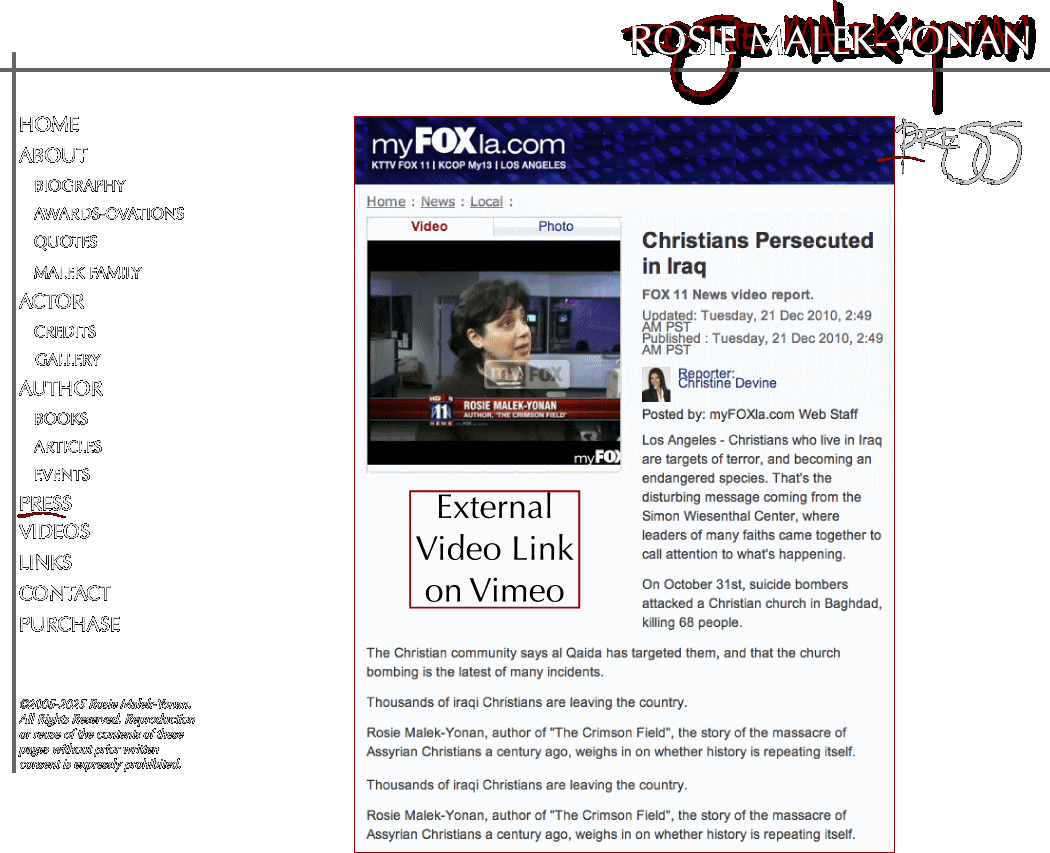The height and width of the screenshot is (853, 1050).
Task: Open the news video thumbnail
Action: click(x=494, y=353)
